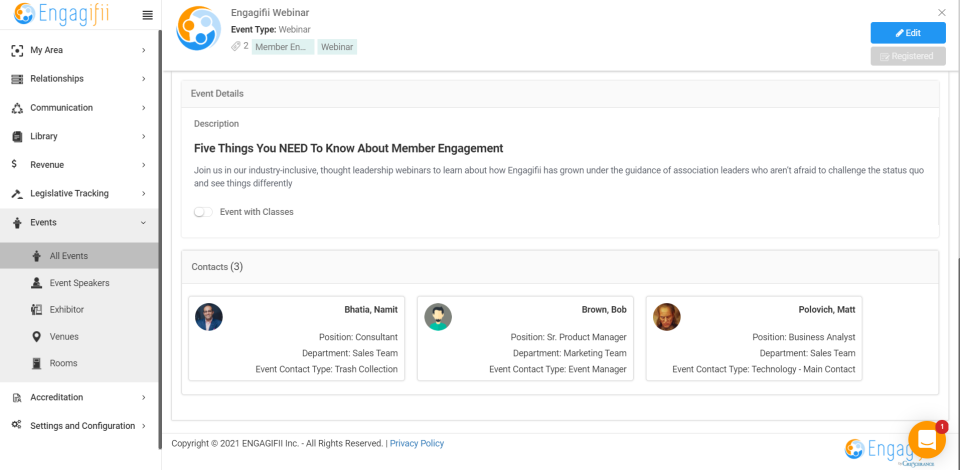960x470 pixels.
Task: Click the Engagifii Webinar event logo
Action: (198, 29)
